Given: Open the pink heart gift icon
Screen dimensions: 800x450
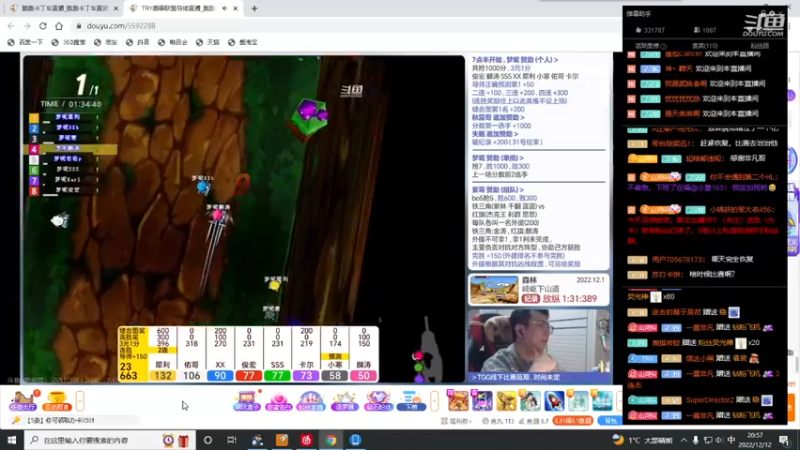Looking at the screenshot, I should click(279, 401).
